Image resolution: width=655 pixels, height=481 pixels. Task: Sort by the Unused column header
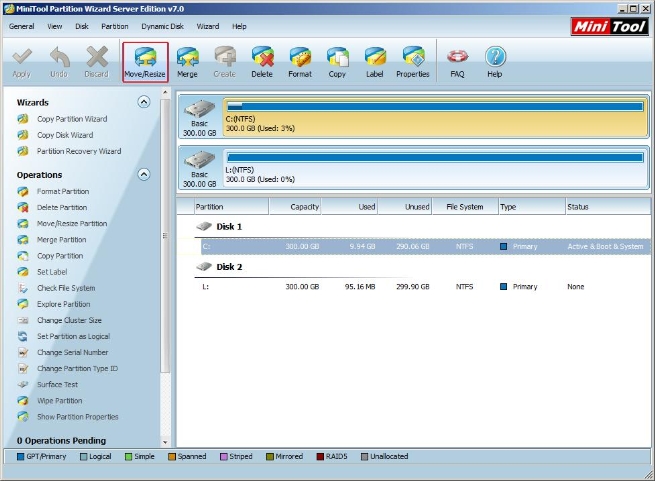coord(405,207)
